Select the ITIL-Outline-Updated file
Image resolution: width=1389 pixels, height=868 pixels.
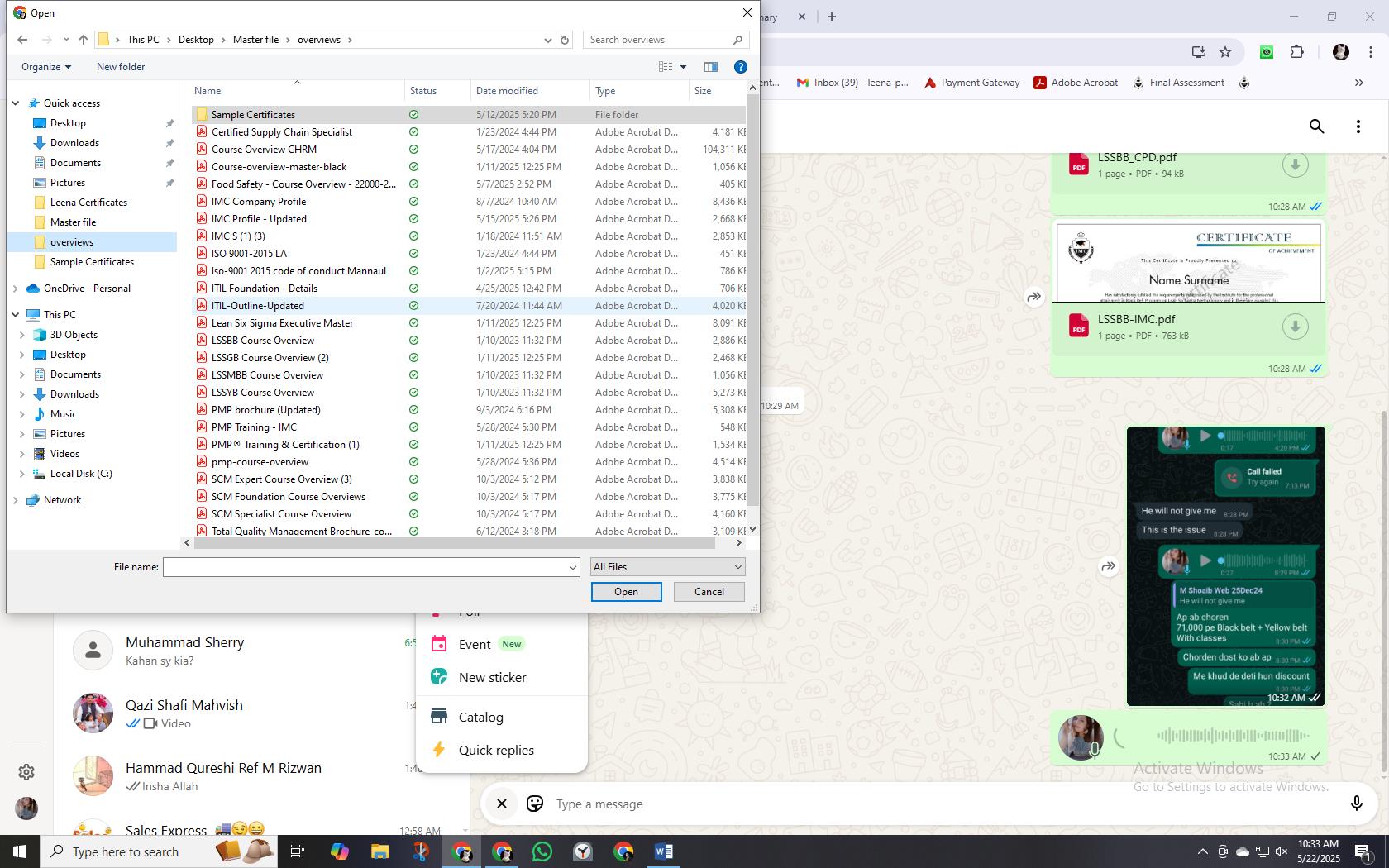tap(468, 306)
